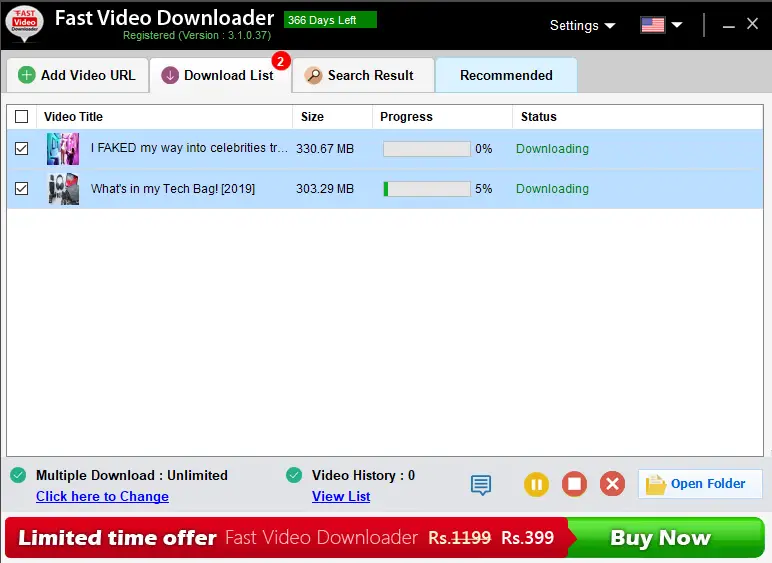Open the US flag language selector
This screenshot has height=563, width=772.
tap(653, 25)
